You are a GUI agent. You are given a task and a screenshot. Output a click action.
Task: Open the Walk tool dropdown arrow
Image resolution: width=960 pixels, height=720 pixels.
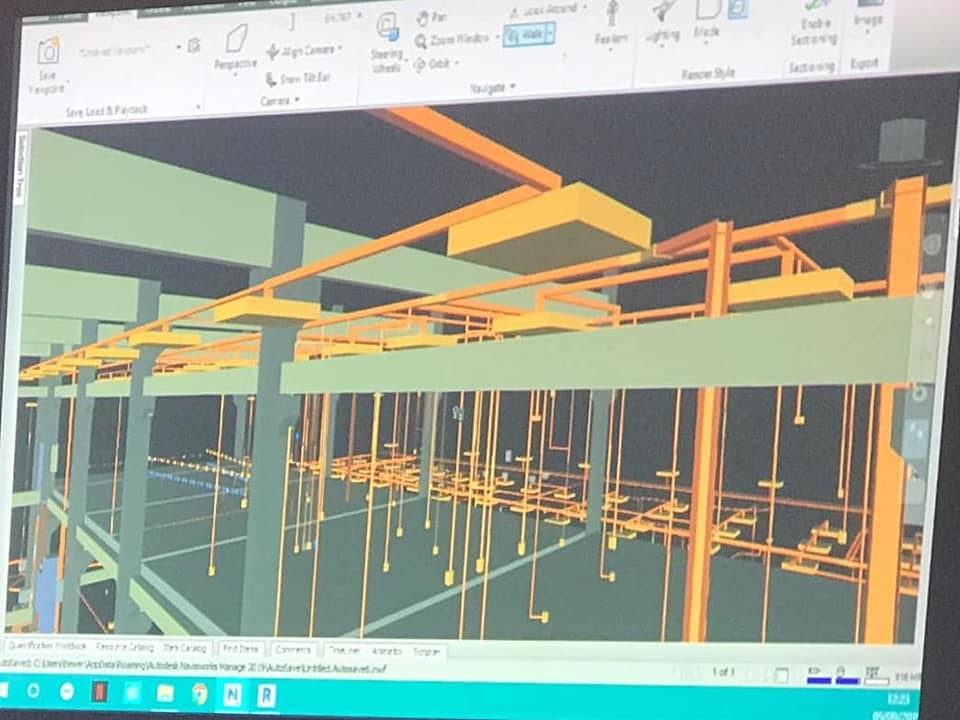(550, 34)
